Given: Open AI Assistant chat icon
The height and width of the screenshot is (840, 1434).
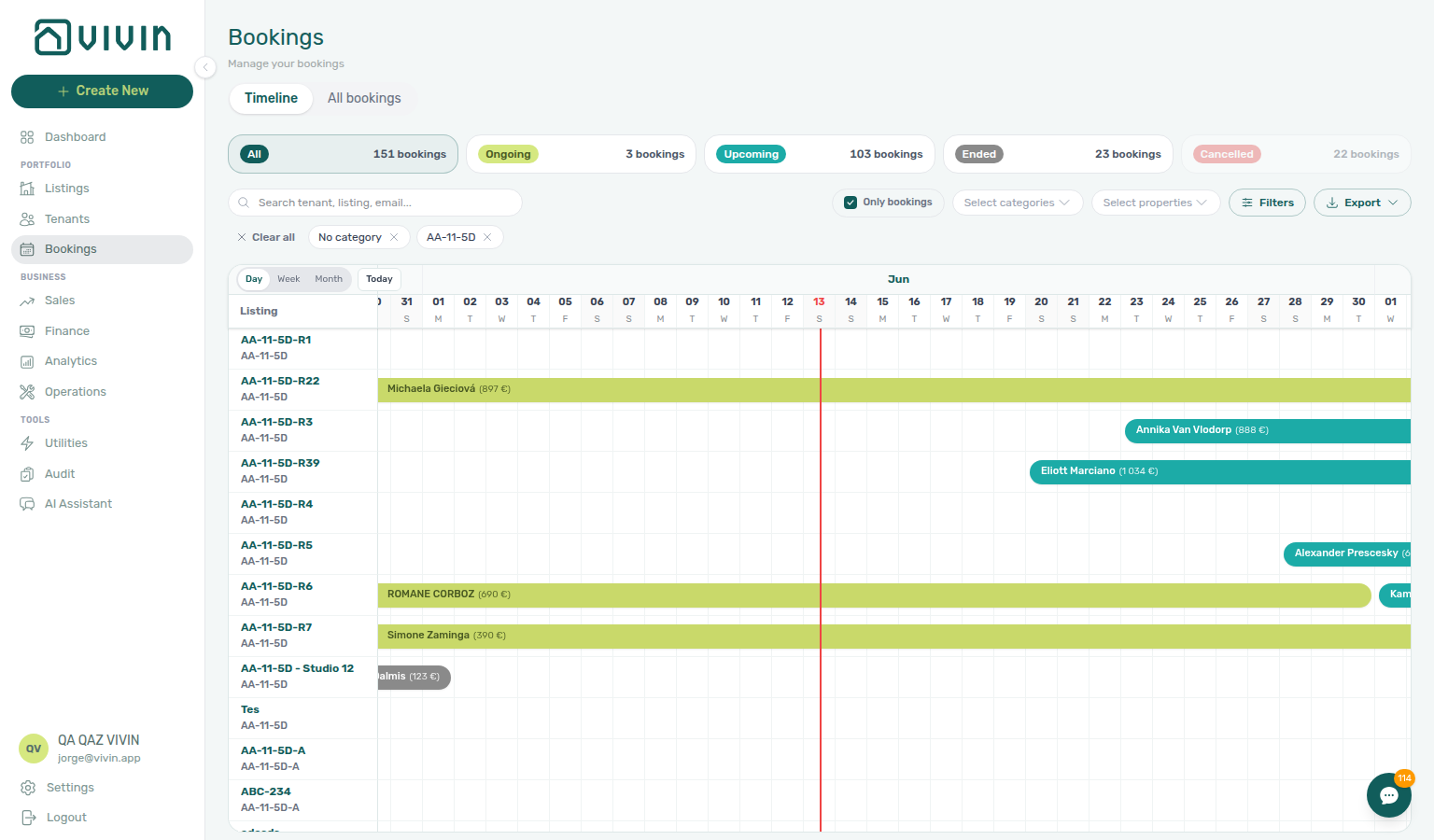Looking at the screenshot, I should click(x=27, y=504).
